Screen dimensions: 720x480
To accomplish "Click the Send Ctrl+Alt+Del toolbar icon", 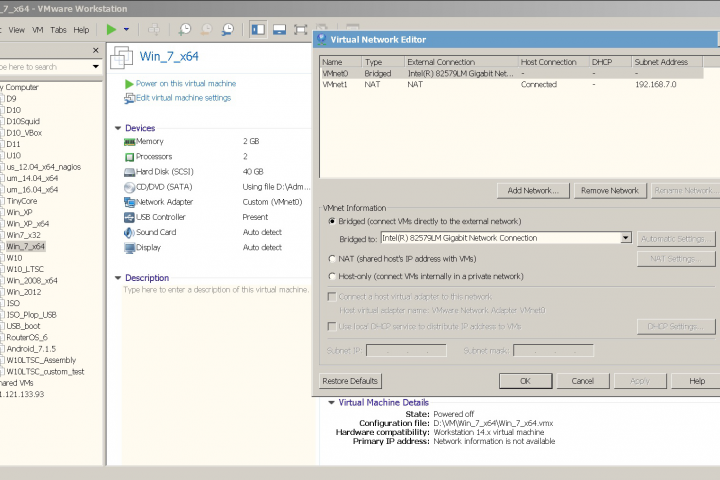I will click(154, 30).
